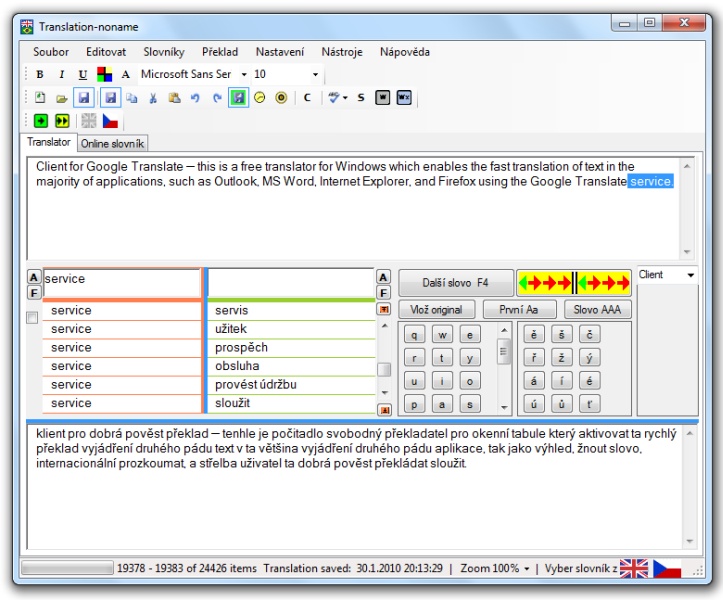723x600 pixels.
Task: Click the source word field containing service
Action: click(x=121, y=283)
